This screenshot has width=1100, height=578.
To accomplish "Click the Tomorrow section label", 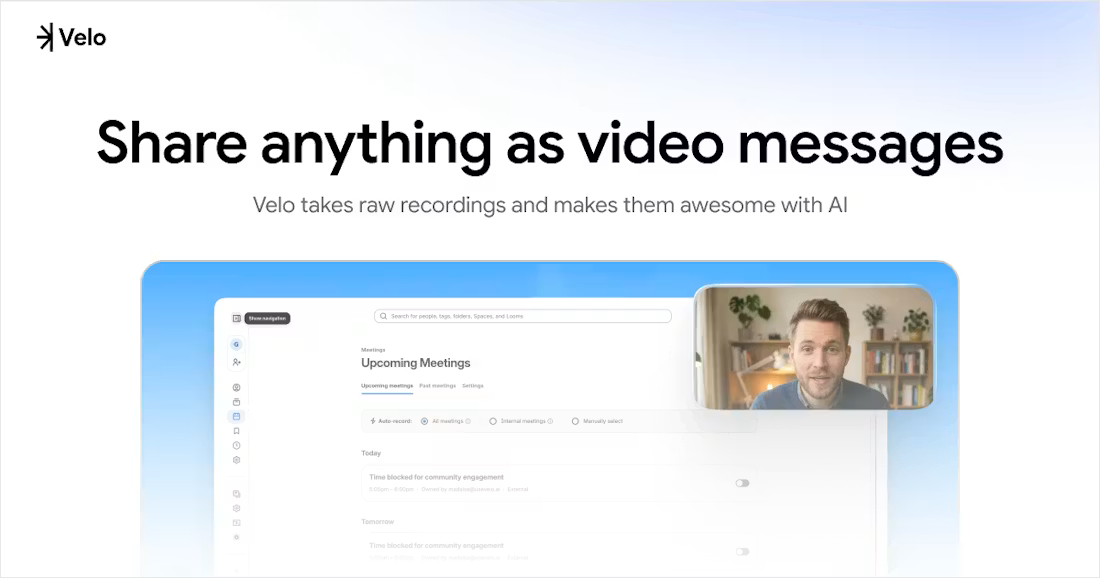I will [x=377, y=522].
